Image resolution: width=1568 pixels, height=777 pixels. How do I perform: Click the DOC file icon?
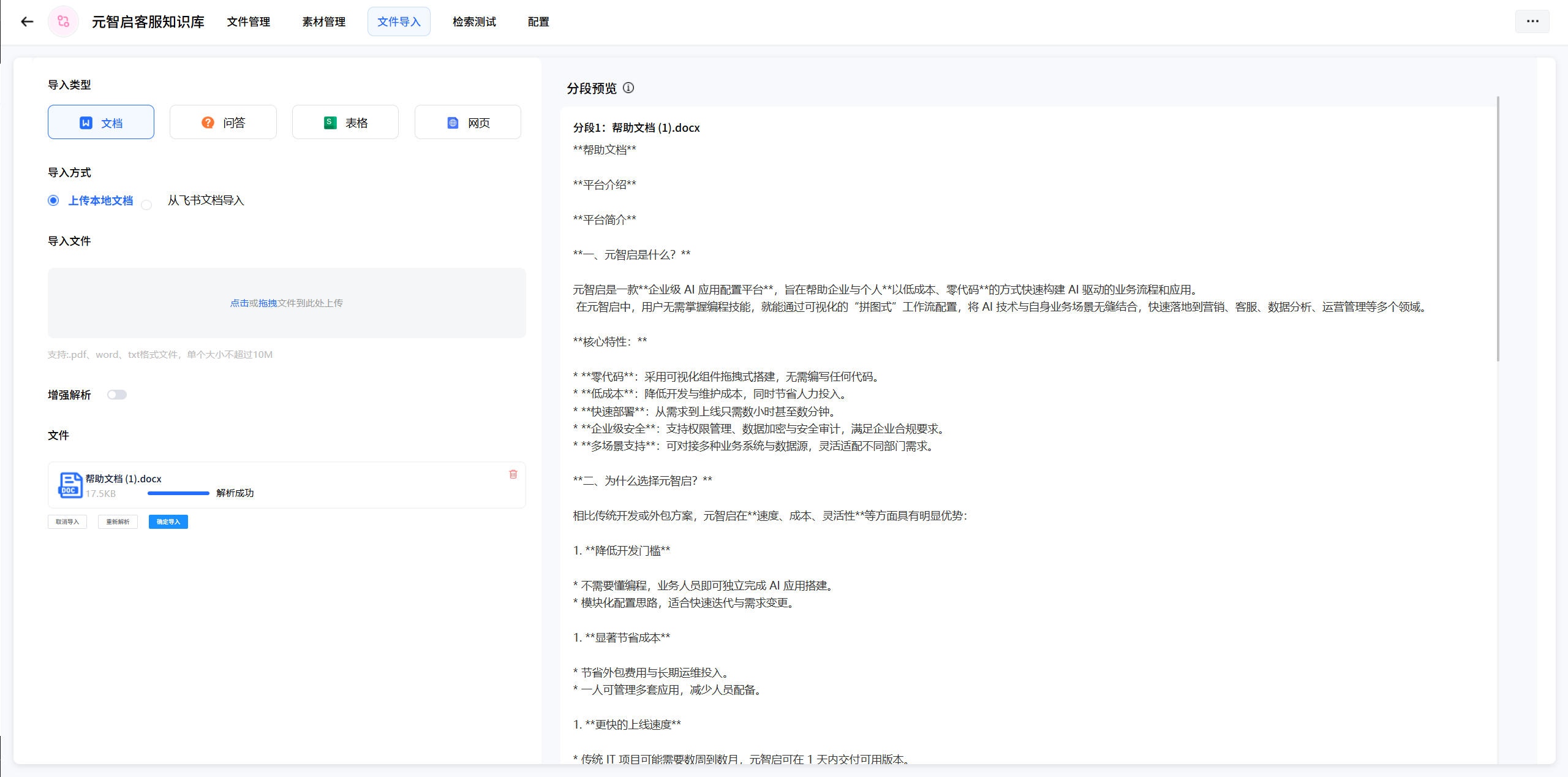(x=70, y=485)
